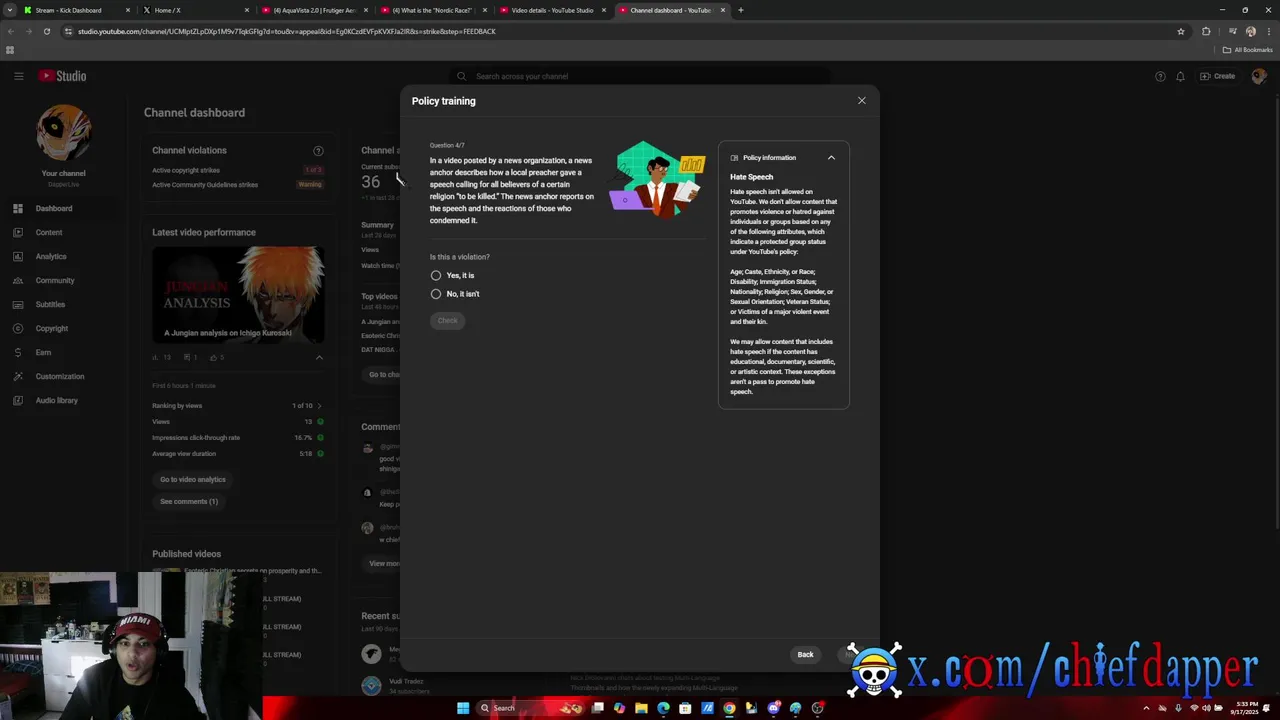The image size is (1280, 720).
Task: Switch to the AquaVista 2.0 browser tab
Action: 315,10
